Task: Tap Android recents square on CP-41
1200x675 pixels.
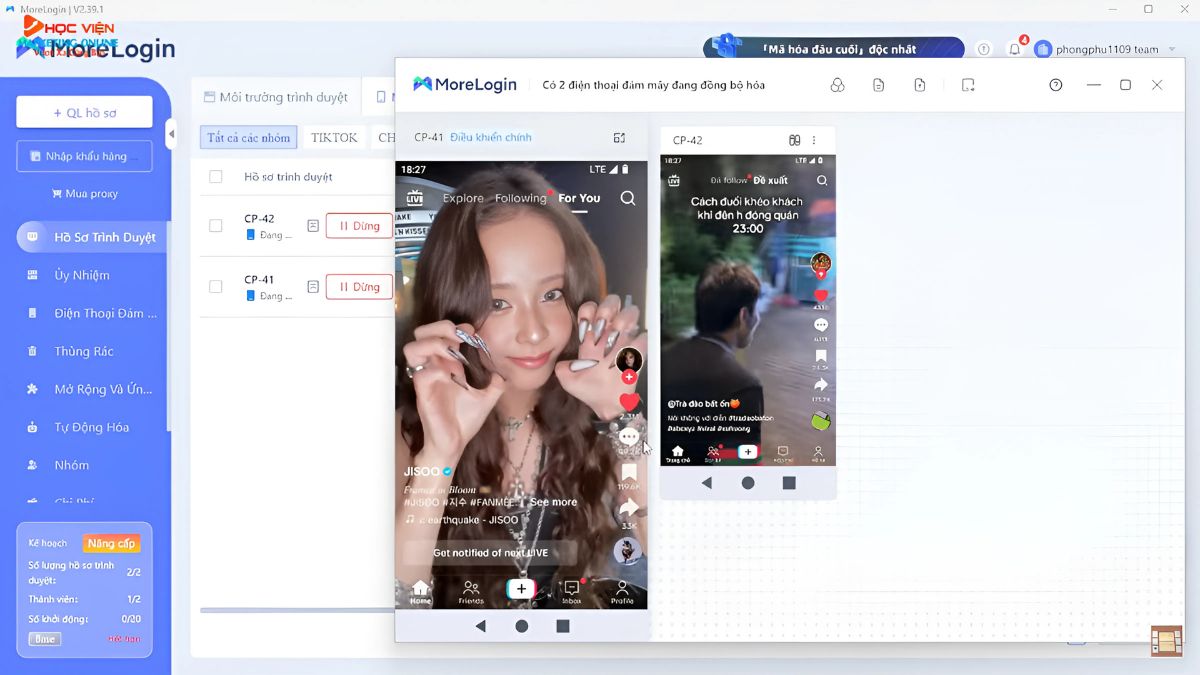Action: coord(563,626)
